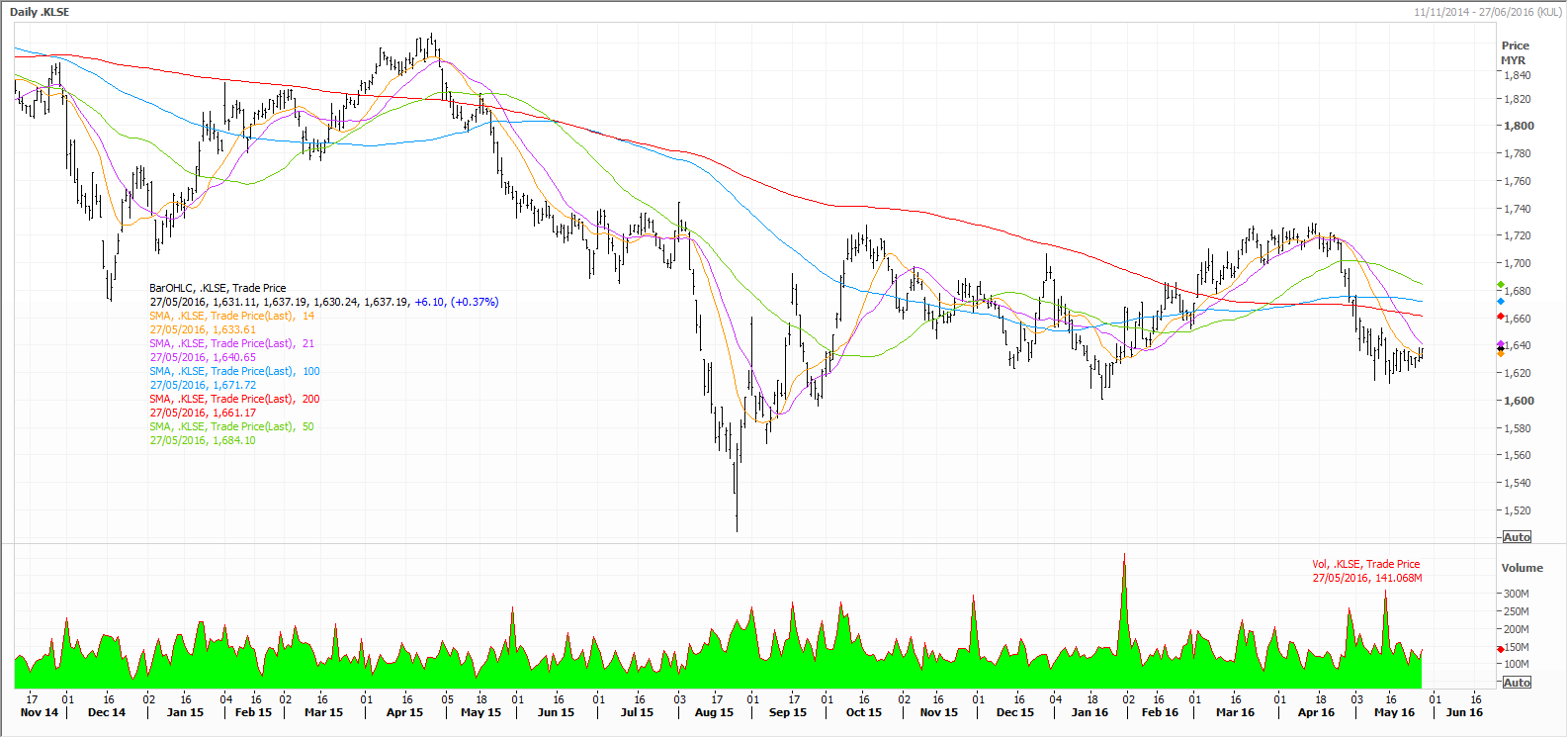Image resolution: width=1568 pixels, height=738 pixels.
Task: Click the 1,800 level on price axis
Action: [1519, 126]
